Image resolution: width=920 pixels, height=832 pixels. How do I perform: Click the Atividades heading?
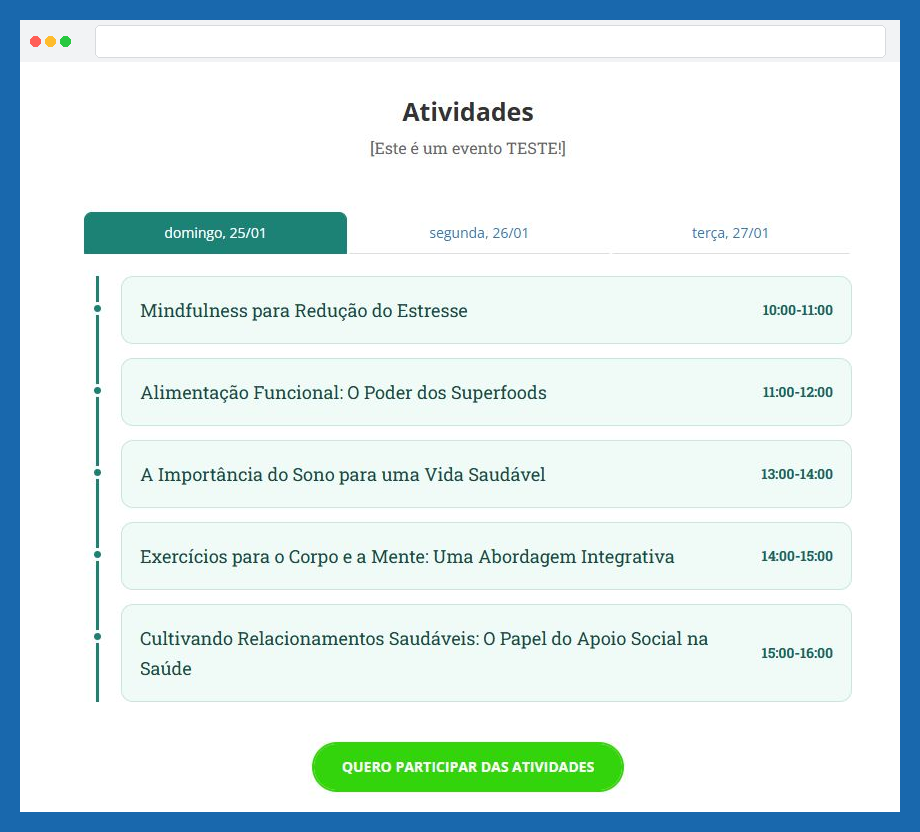(468, 112)
